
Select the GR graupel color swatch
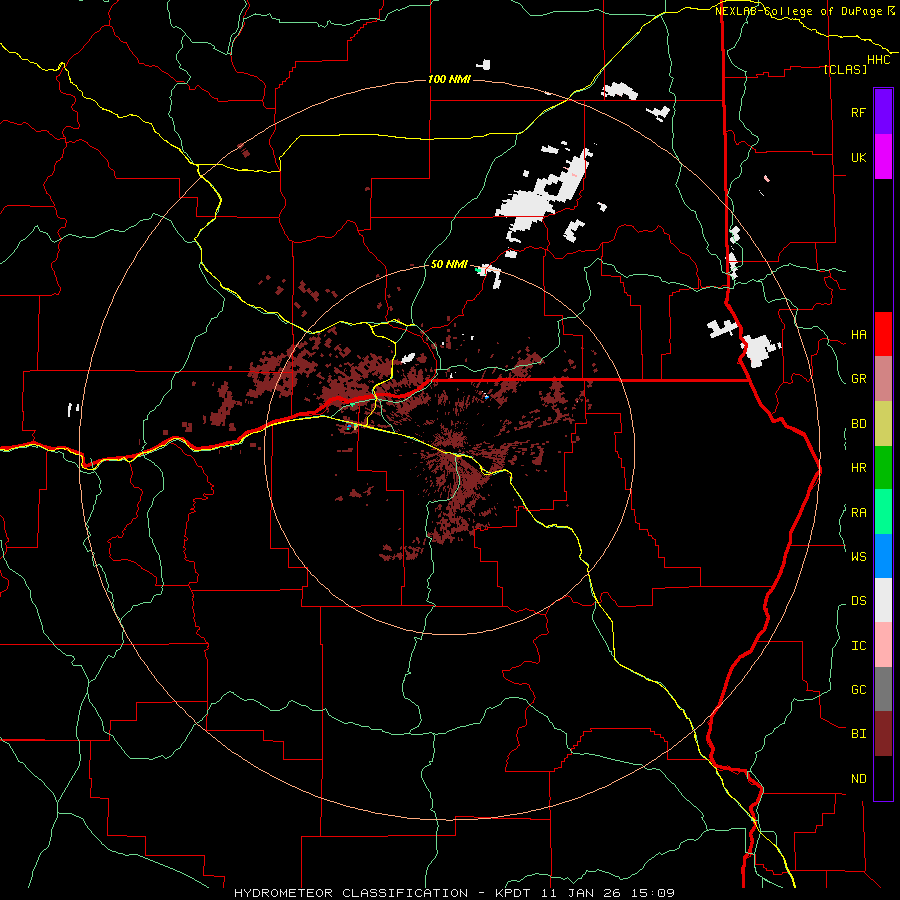click(x=883, y=378)
